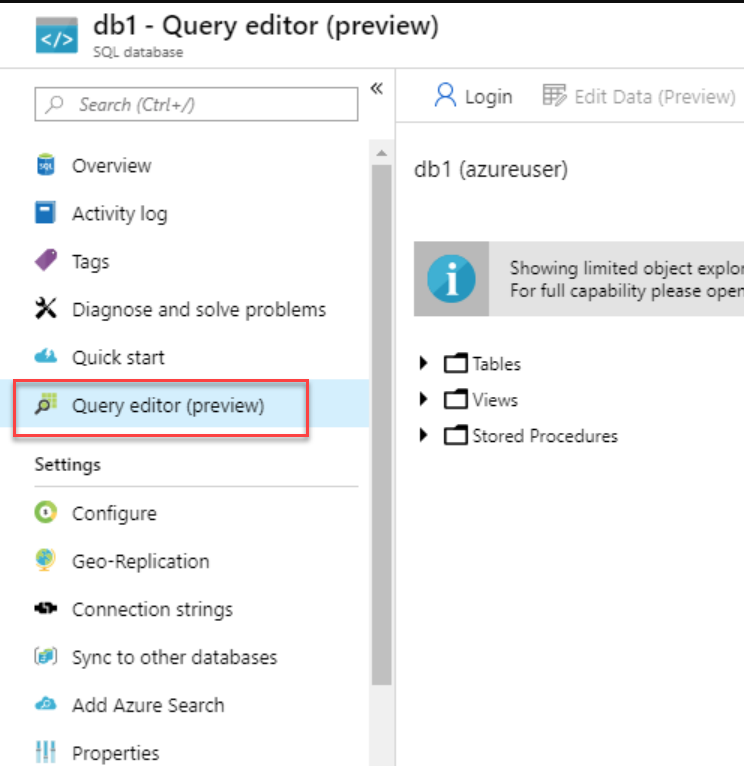
Task: Click the Login button
Action: click(x=473, y=96)
